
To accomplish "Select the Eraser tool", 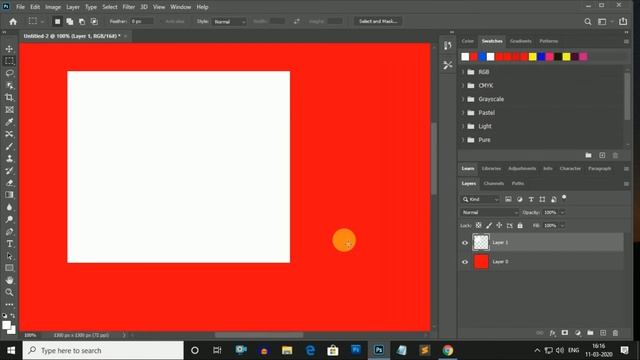I will [x=9, y=183].
